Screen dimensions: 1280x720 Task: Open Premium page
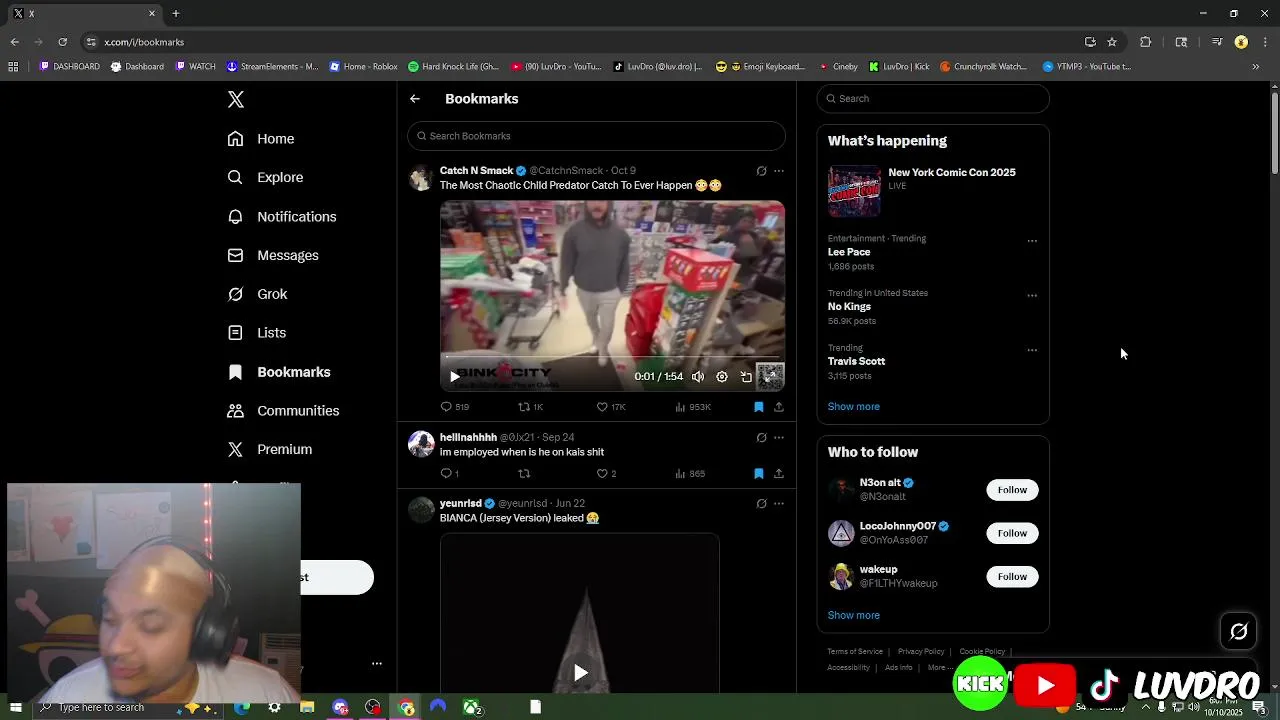(x=270, y=450)
